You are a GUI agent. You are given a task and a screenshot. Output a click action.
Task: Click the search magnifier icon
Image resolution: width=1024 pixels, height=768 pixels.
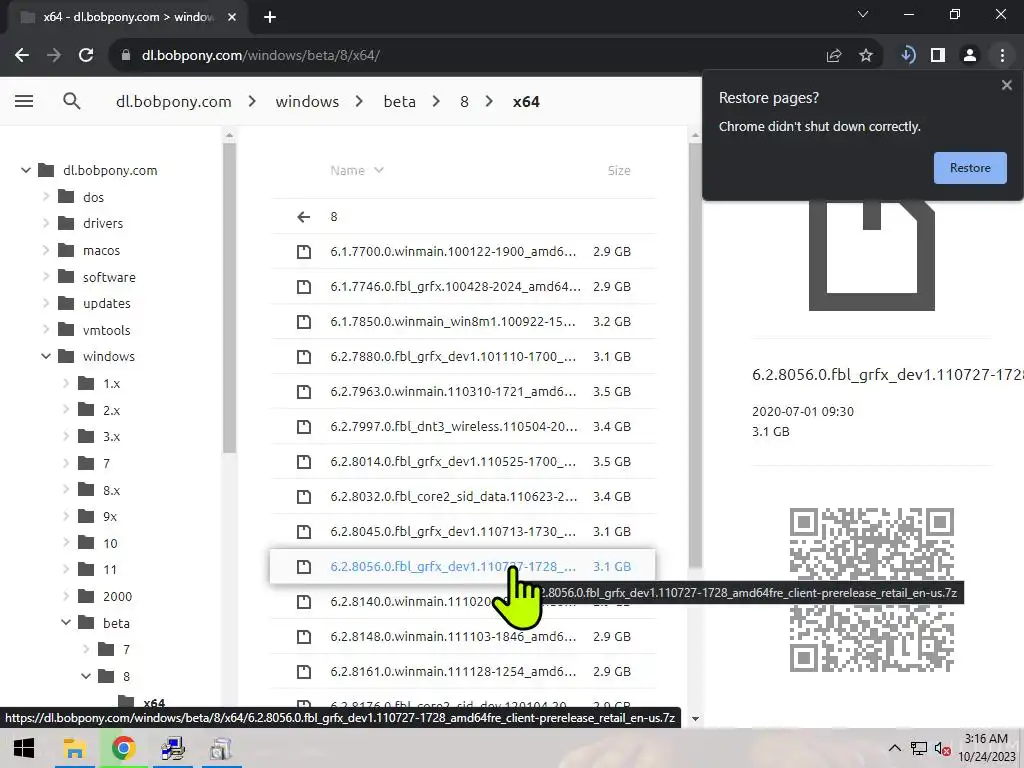72,101
